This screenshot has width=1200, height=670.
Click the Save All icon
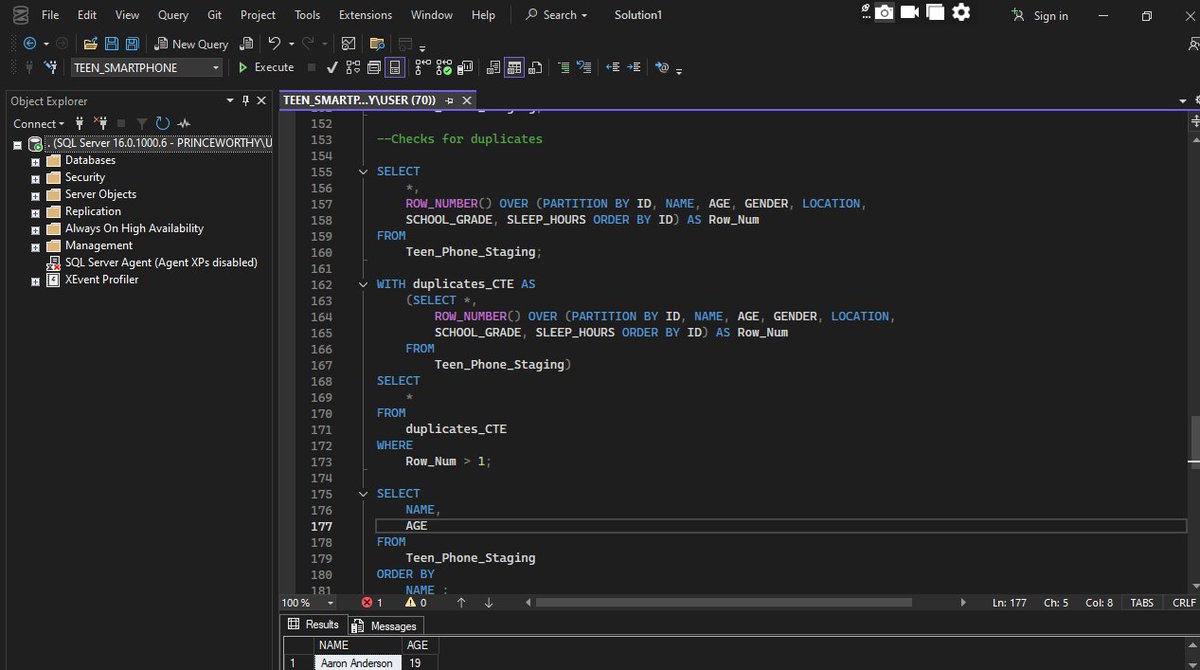pos(132,44)
